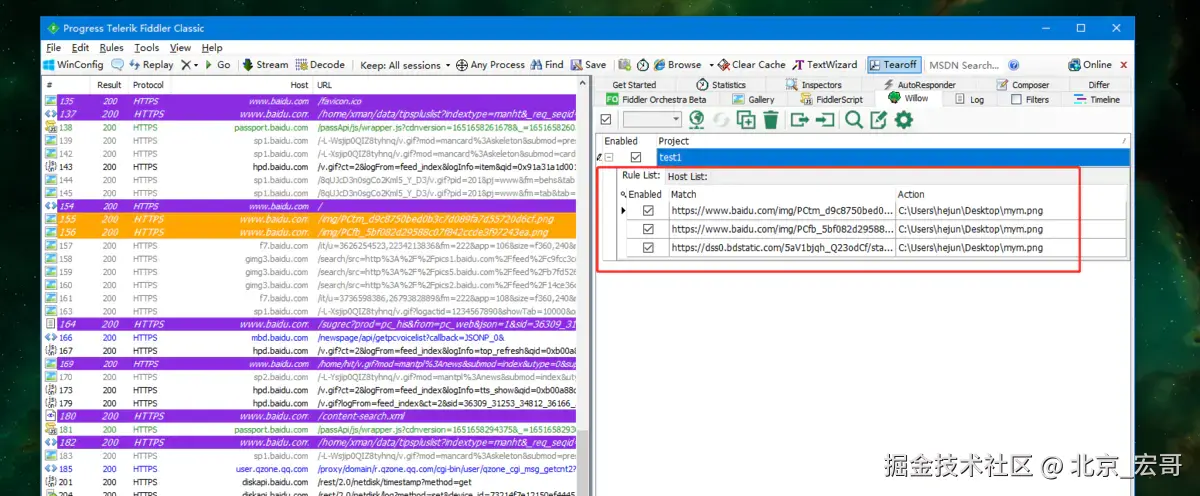Click the timer stopwatch toolbar icon
Screen dimensions: 1200x496
[642, 65]
